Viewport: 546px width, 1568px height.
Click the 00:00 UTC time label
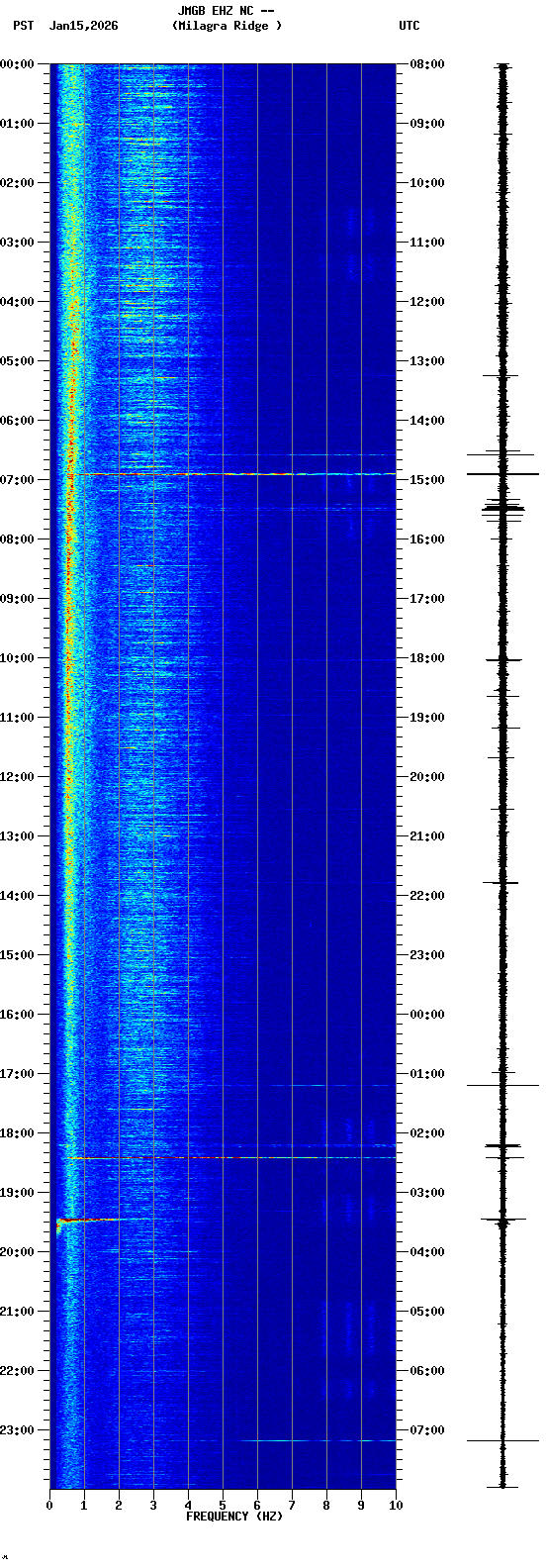(427, 1015)
